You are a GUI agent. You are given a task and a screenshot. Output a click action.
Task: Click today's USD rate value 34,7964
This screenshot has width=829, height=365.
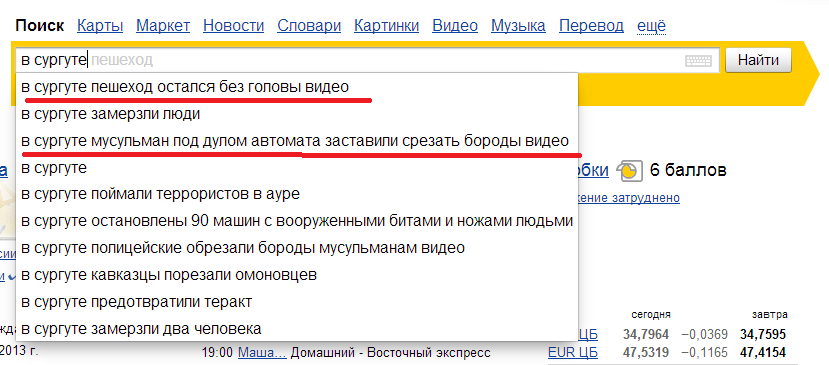[x=646, y=335]
